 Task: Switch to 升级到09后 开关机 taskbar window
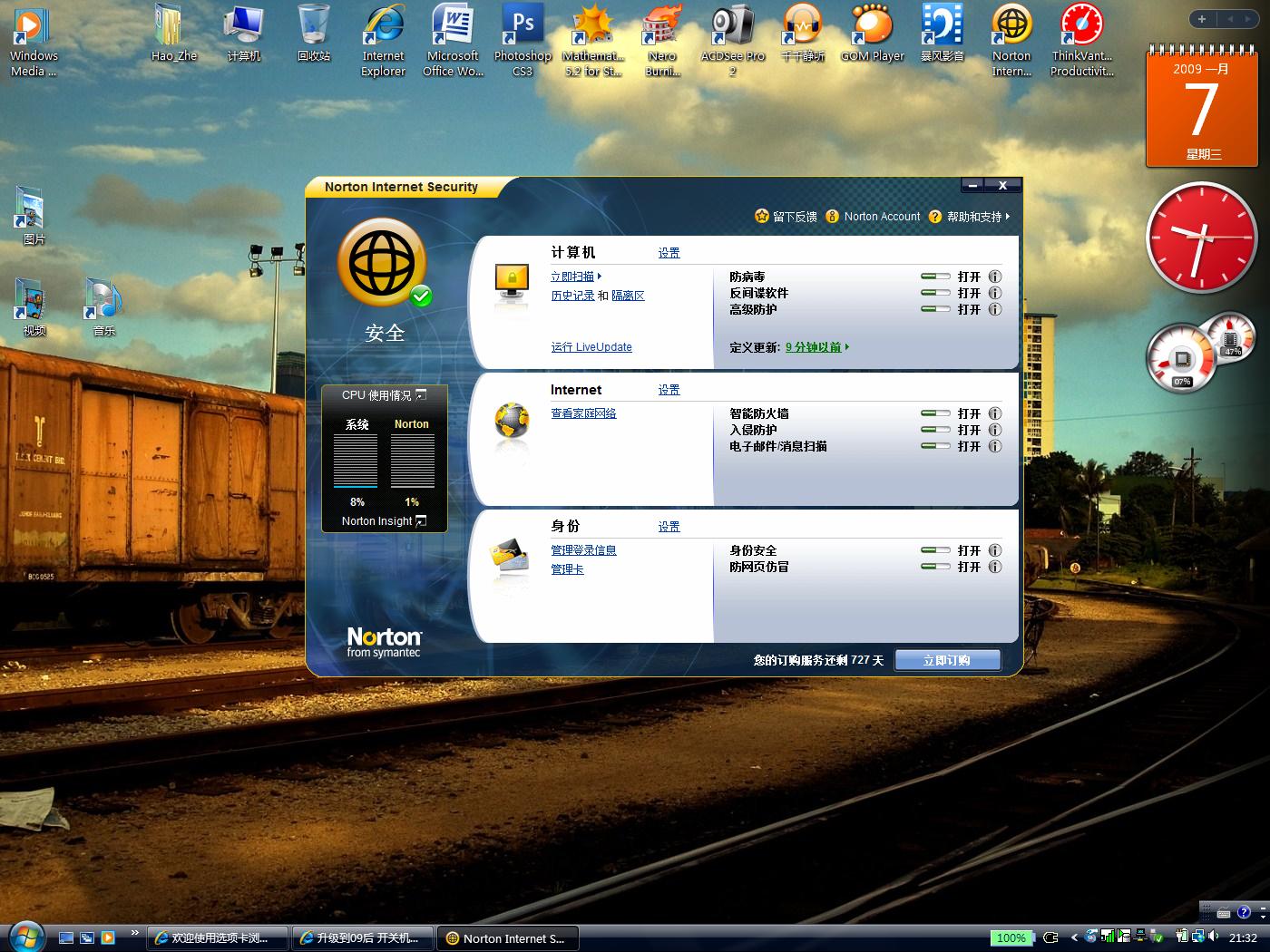(363, 938)
